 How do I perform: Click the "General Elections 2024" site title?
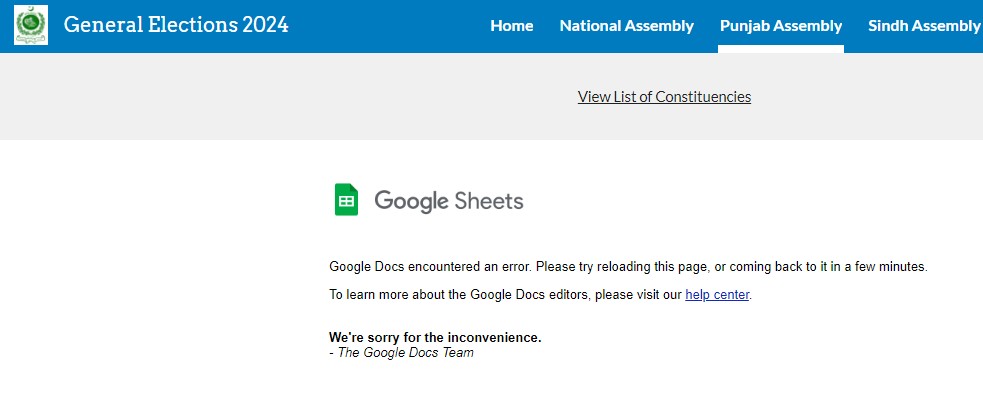pyautogui.click(x=176, y=25)
